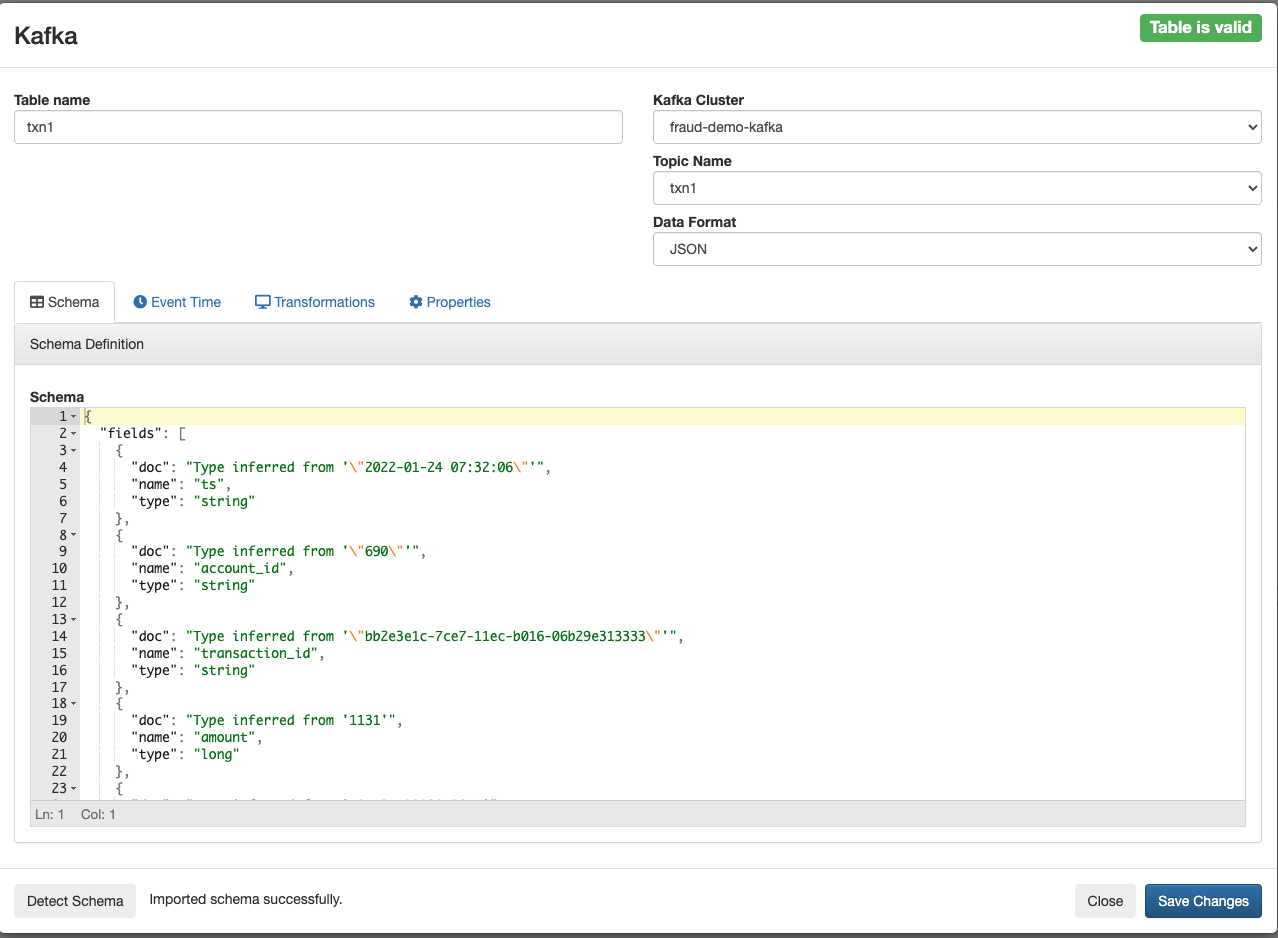Click the "fields" key on line 2

[131, 433]
